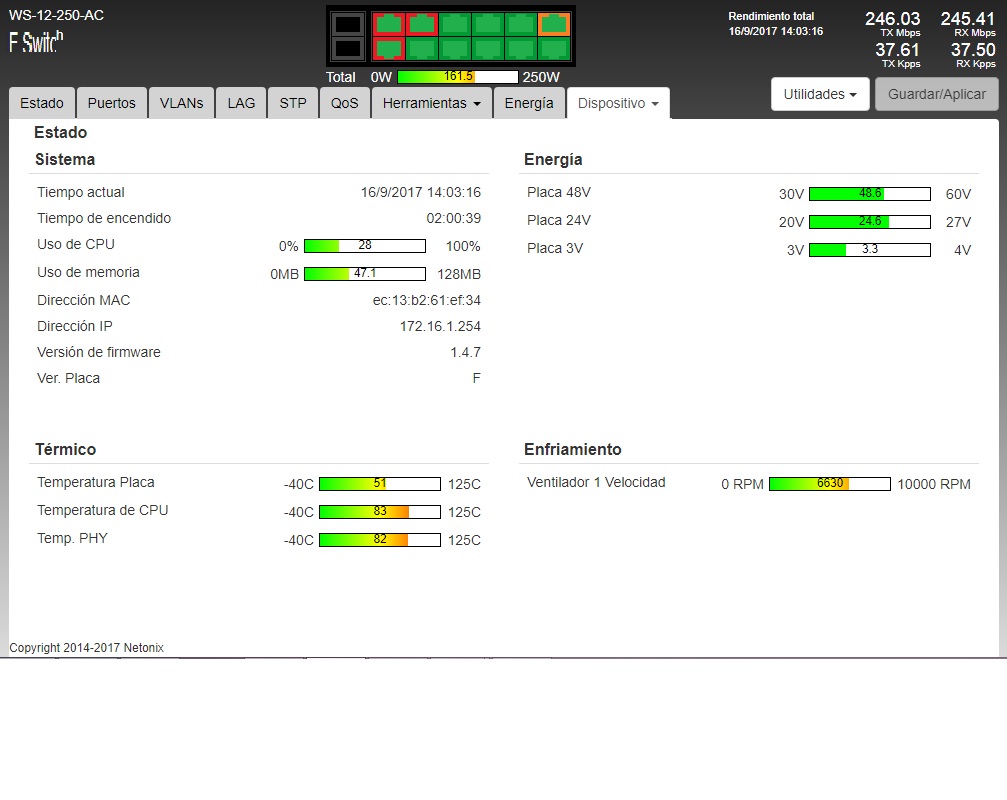Open the Dispositivo dropdown tab
This screenshot has height=800, width=1007.
point(618,103)
